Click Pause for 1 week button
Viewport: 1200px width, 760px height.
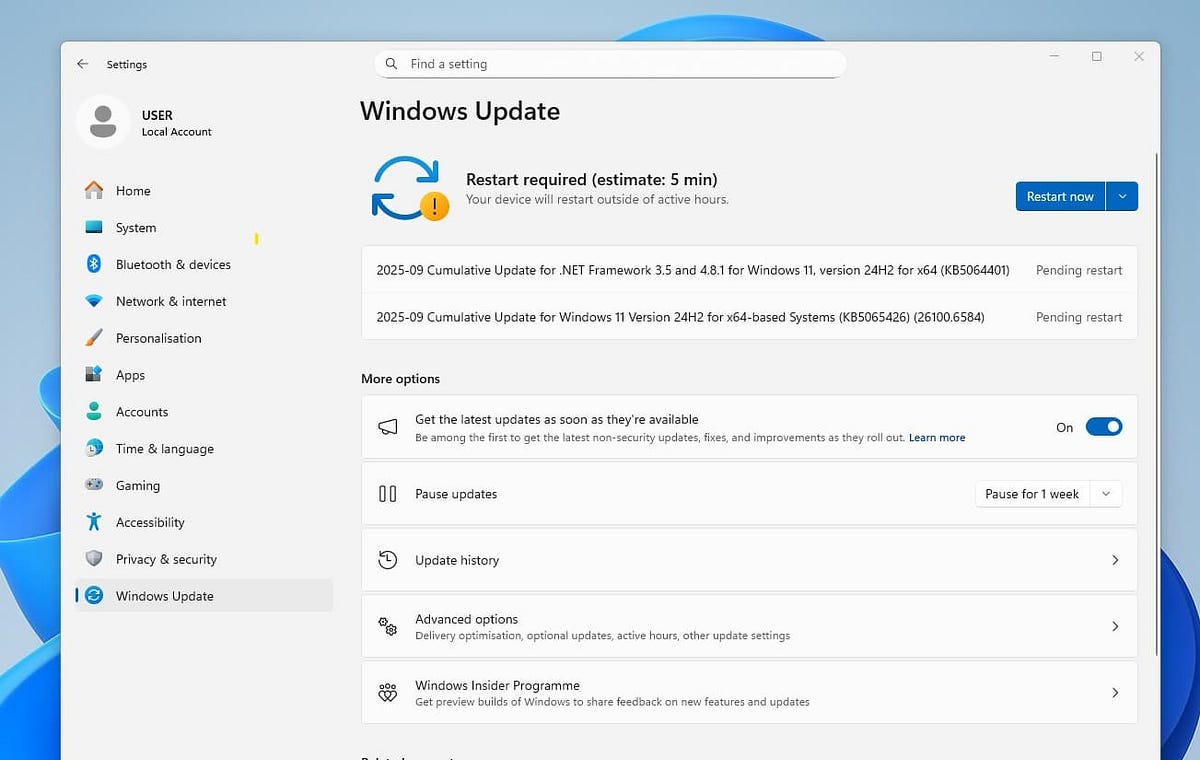[1032, 494]
